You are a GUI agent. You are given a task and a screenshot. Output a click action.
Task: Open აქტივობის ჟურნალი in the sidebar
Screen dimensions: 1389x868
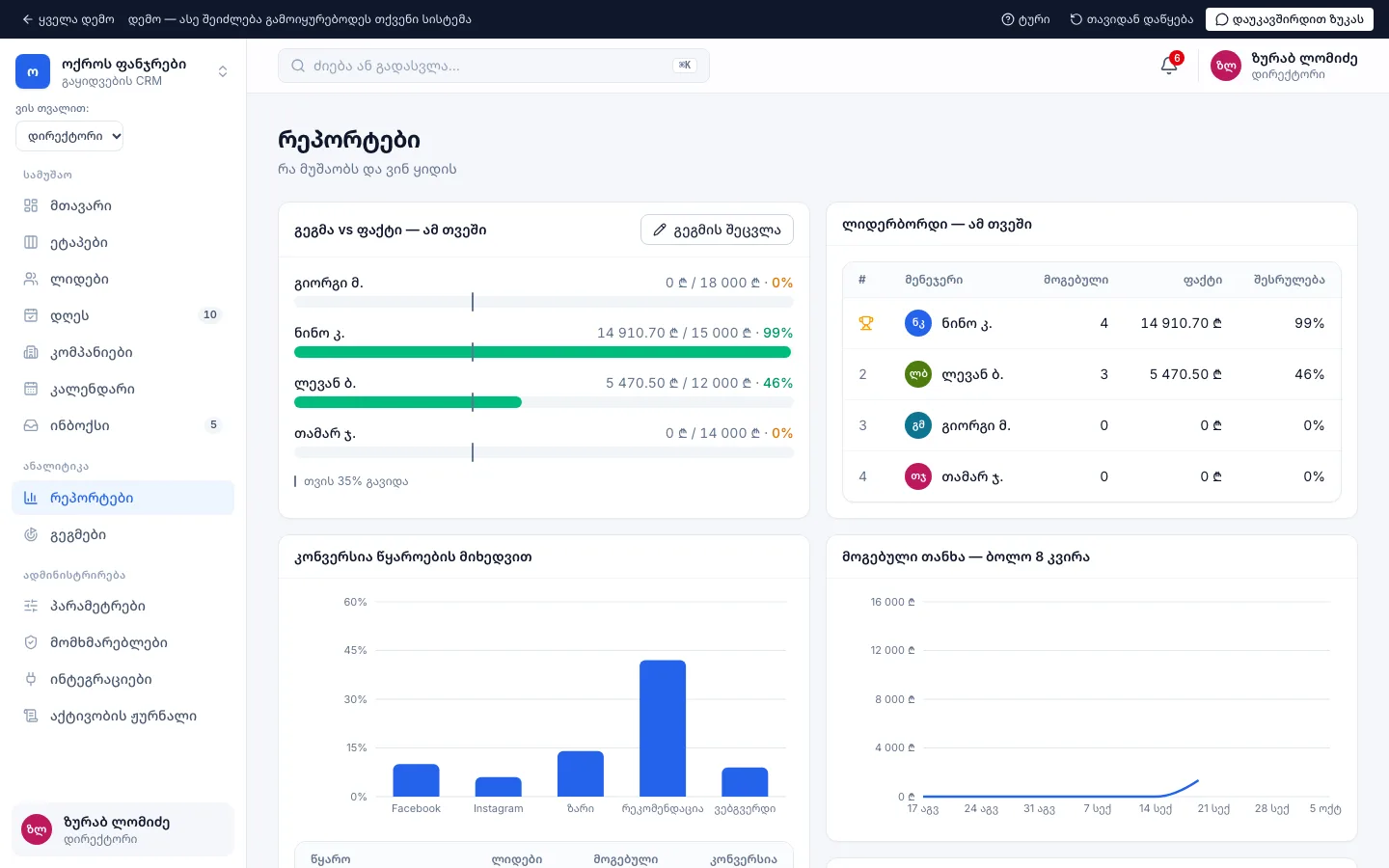pos(123,716)
